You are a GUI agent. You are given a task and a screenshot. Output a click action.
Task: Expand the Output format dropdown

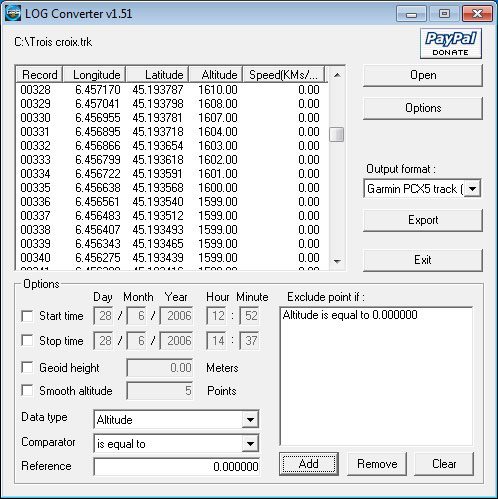click(472, 189)
